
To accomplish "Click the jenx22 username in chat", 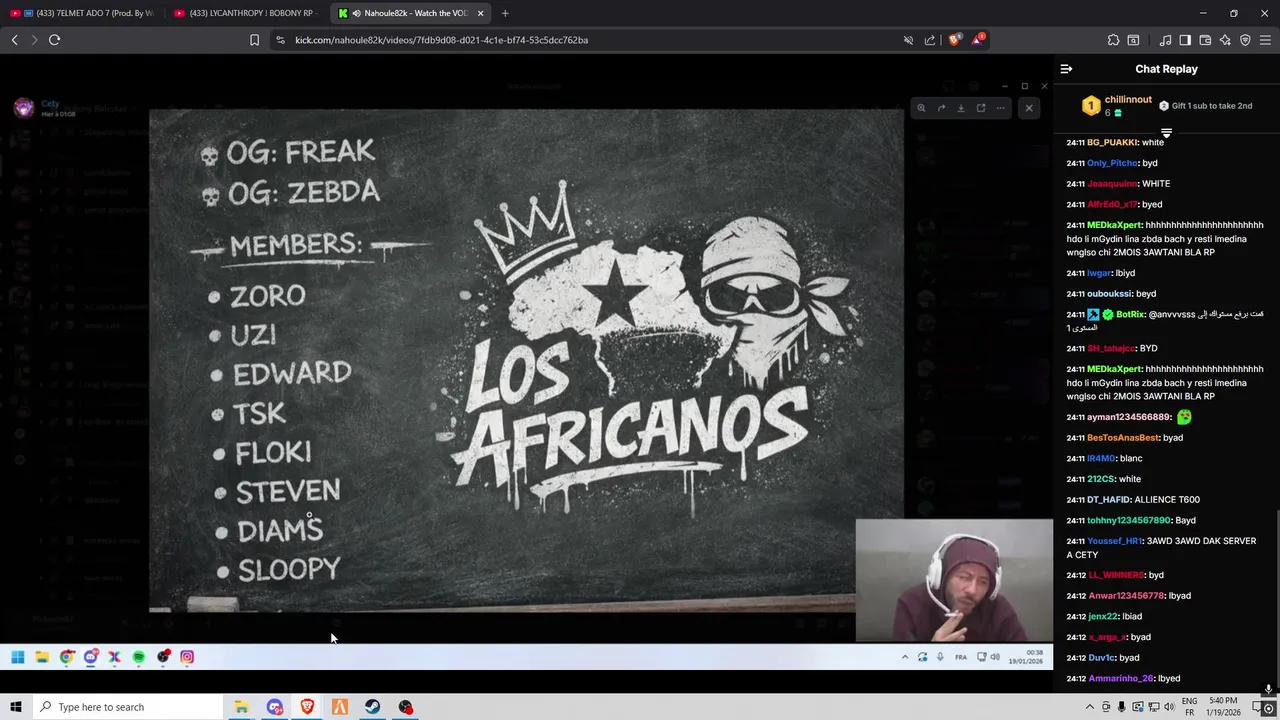I will click(x=1103, y=617).
